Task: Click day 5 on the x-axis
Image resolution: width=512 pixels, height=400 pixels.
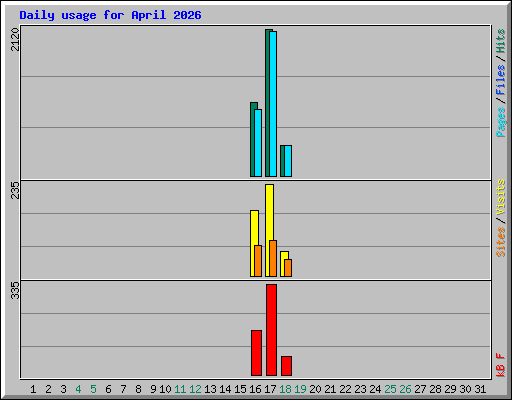Action: click(x=93, y=389)
